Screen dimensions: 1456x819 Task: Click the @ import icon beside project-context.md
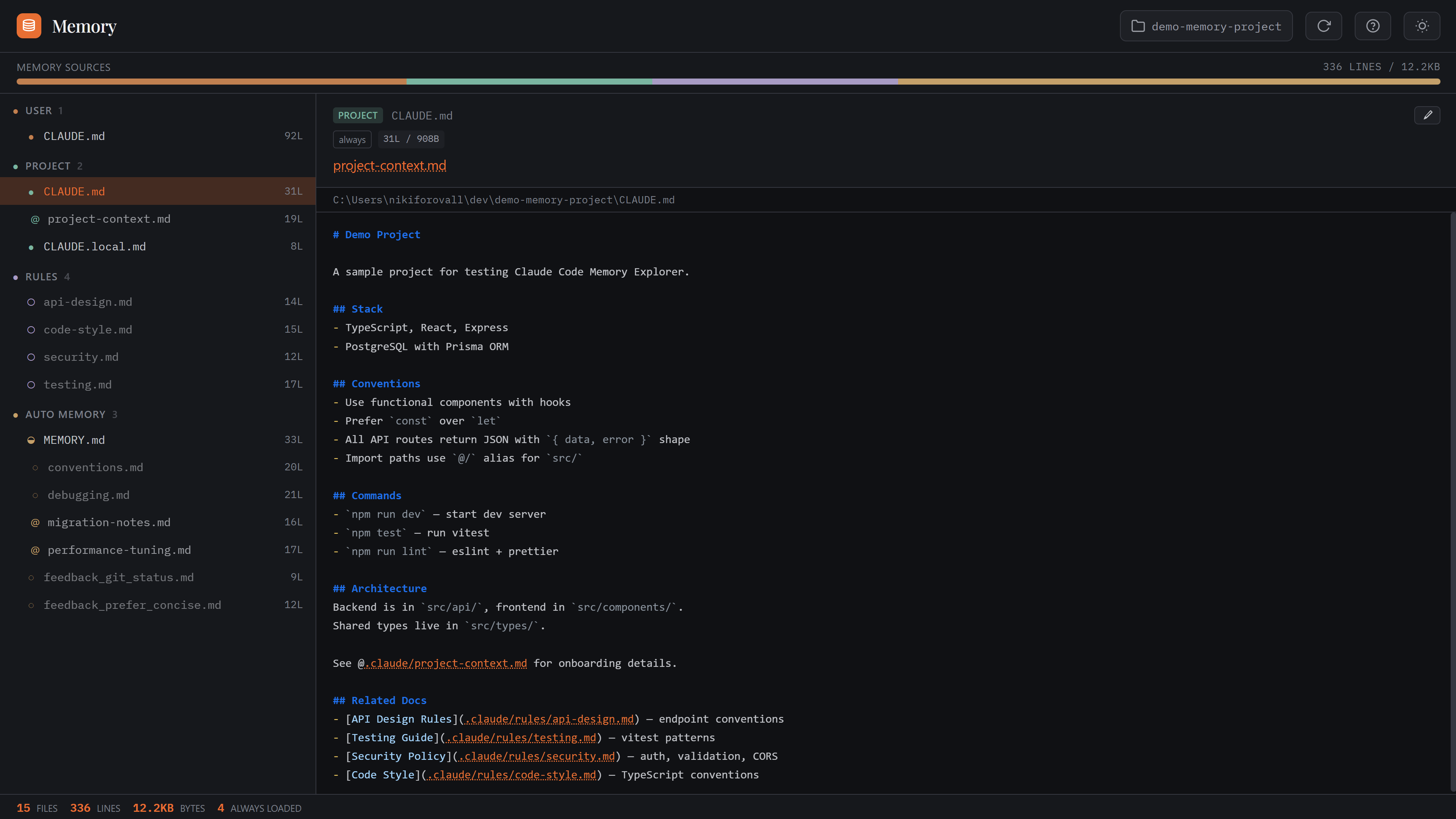[x=35, y=219]
